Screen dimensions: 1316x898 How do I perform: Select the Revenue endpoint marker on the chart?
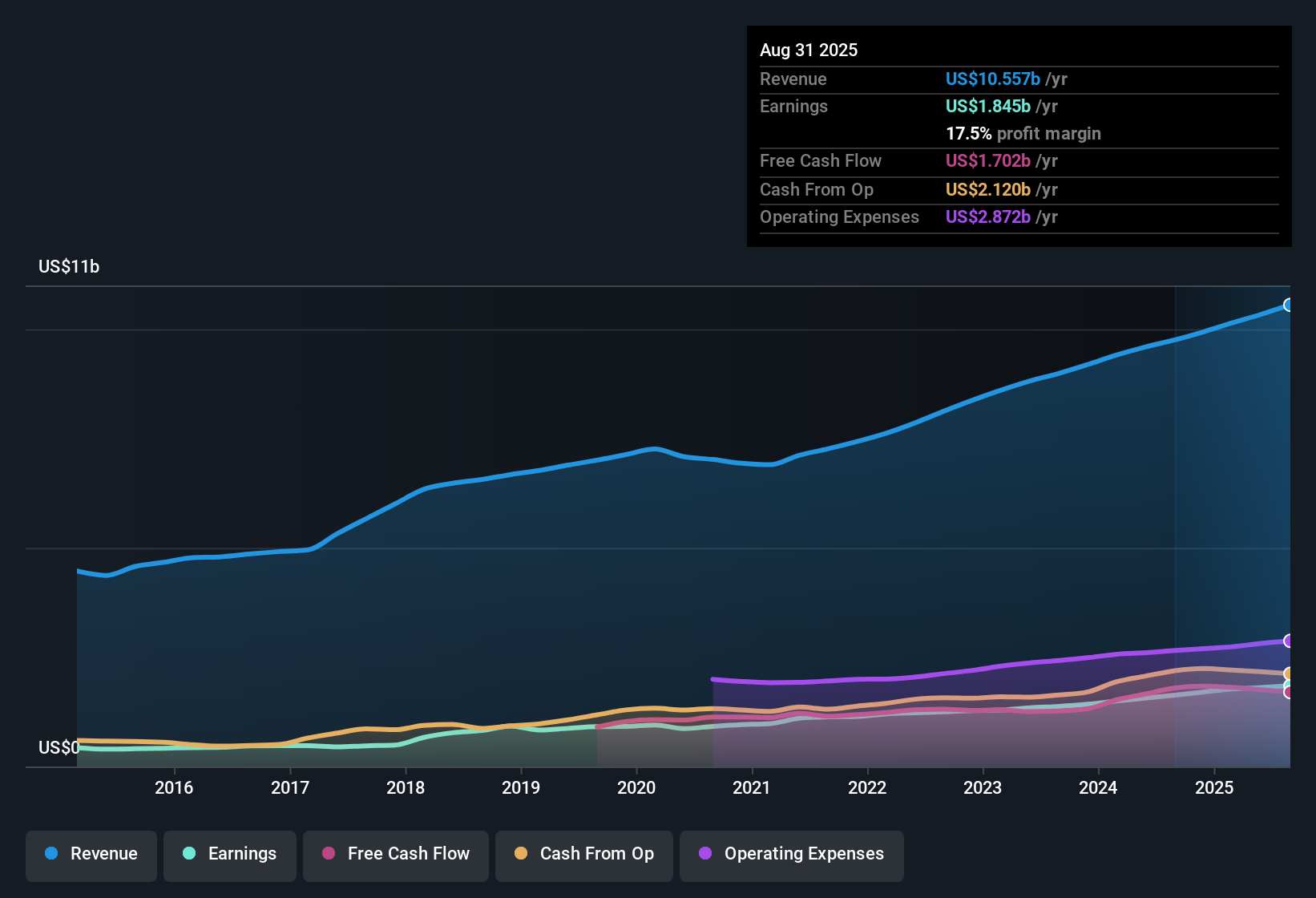[1289, 305]
